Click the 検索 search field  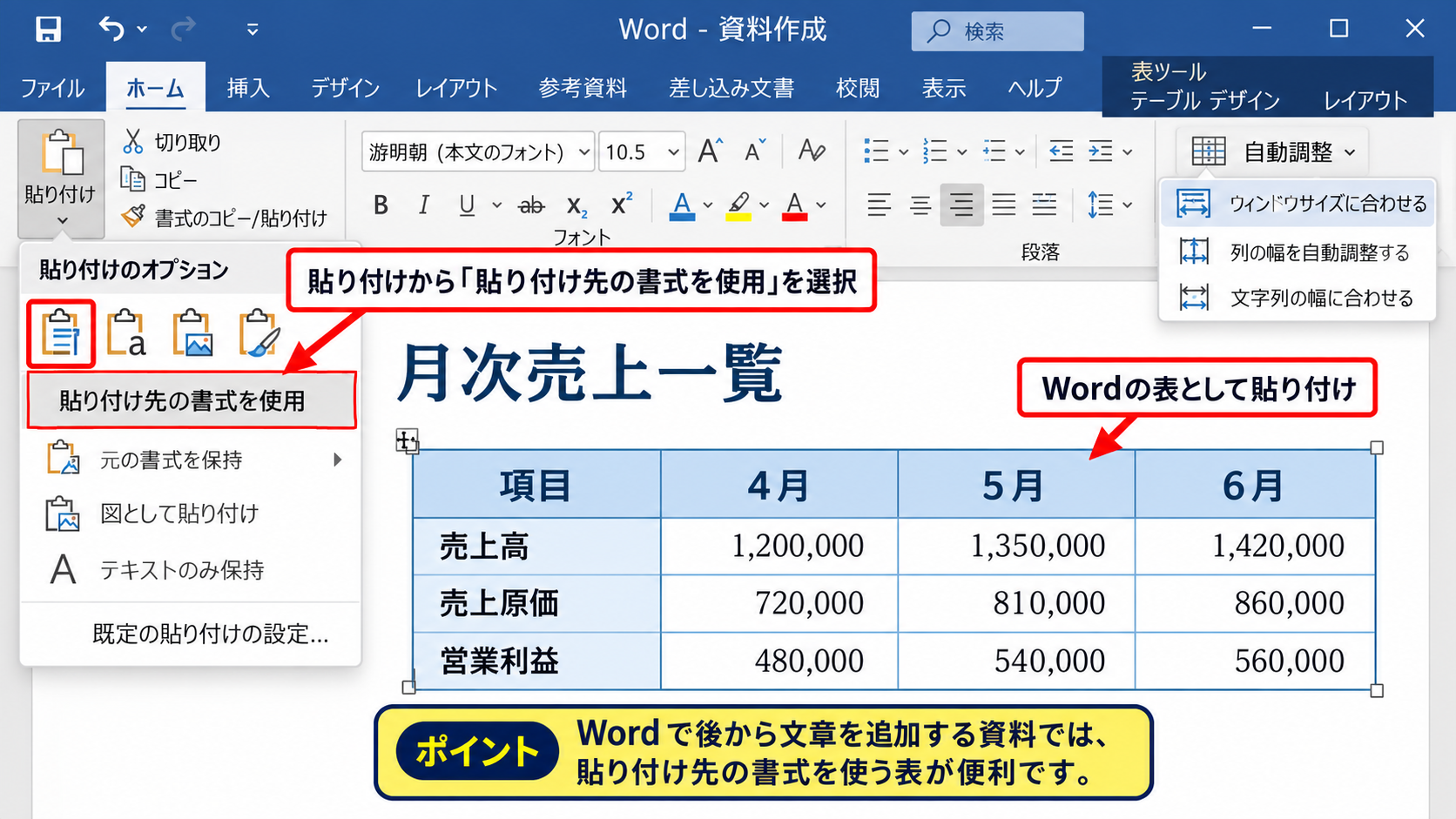click(998, 31)
